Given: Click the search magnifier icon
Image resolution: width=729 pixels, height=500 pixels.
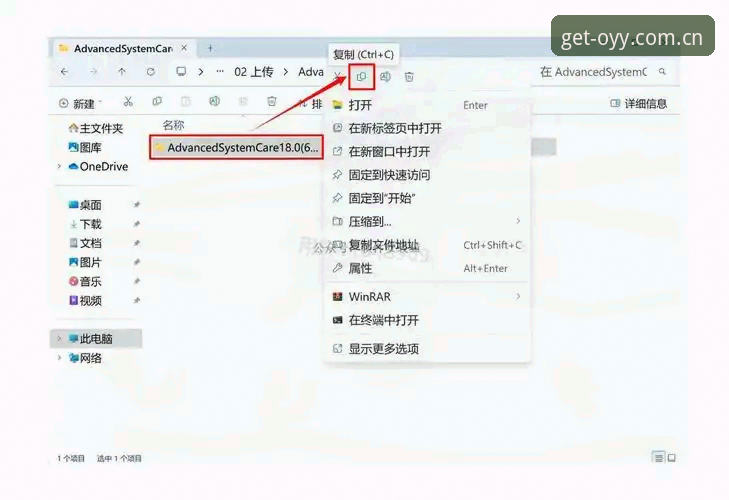Looking at the screenshot, I should [663, 72].
